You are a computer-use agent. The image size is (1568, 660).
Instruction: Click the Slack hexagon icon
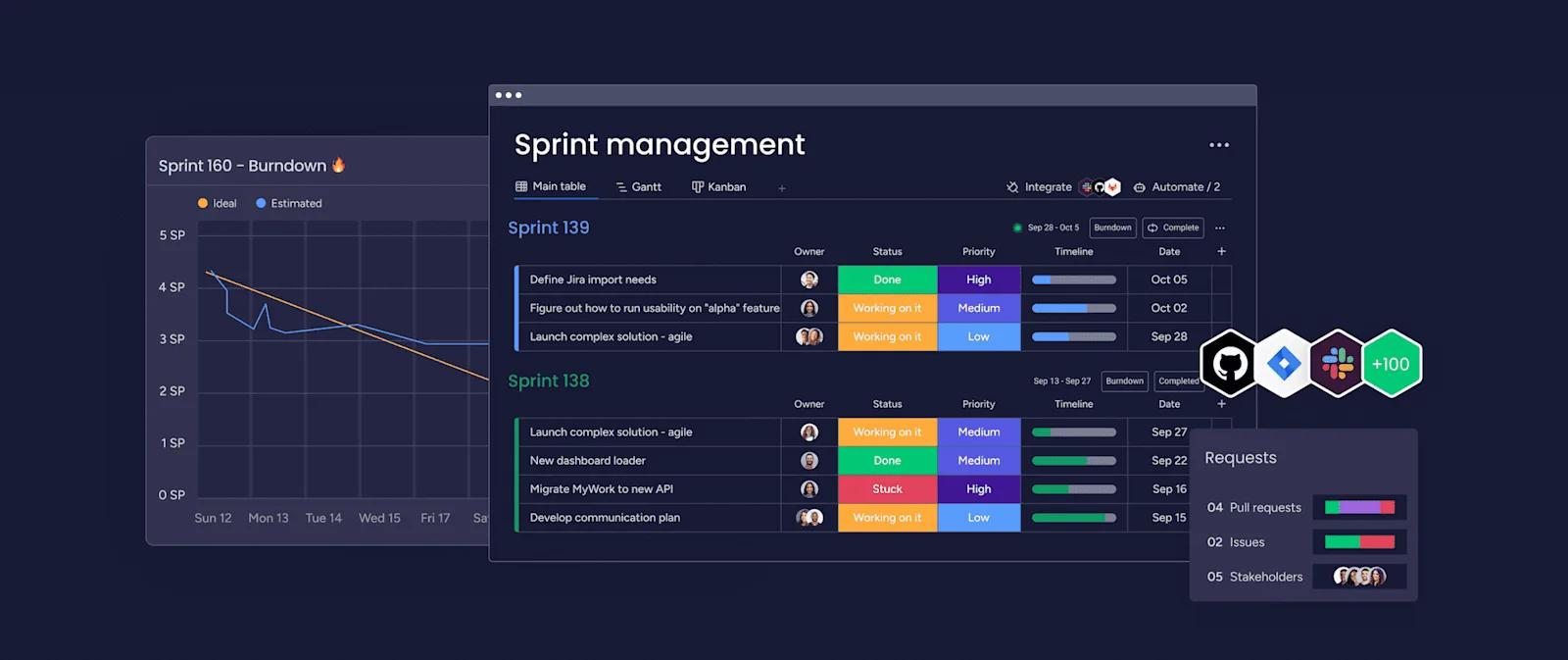tap(1337, 364)
